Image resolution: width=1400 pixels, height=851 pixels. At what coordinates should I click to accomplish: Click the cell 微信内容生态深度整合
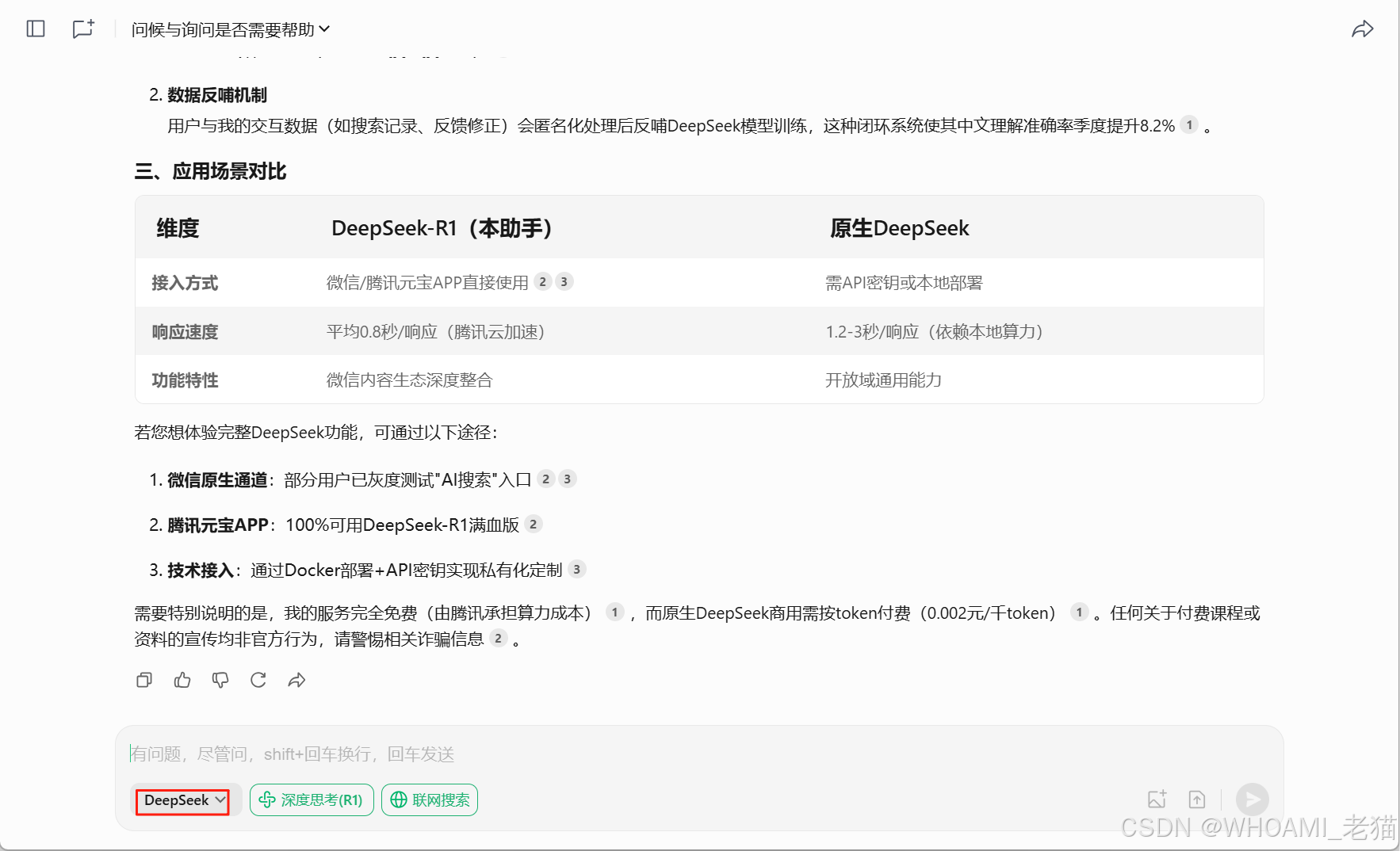pos(409,380)
